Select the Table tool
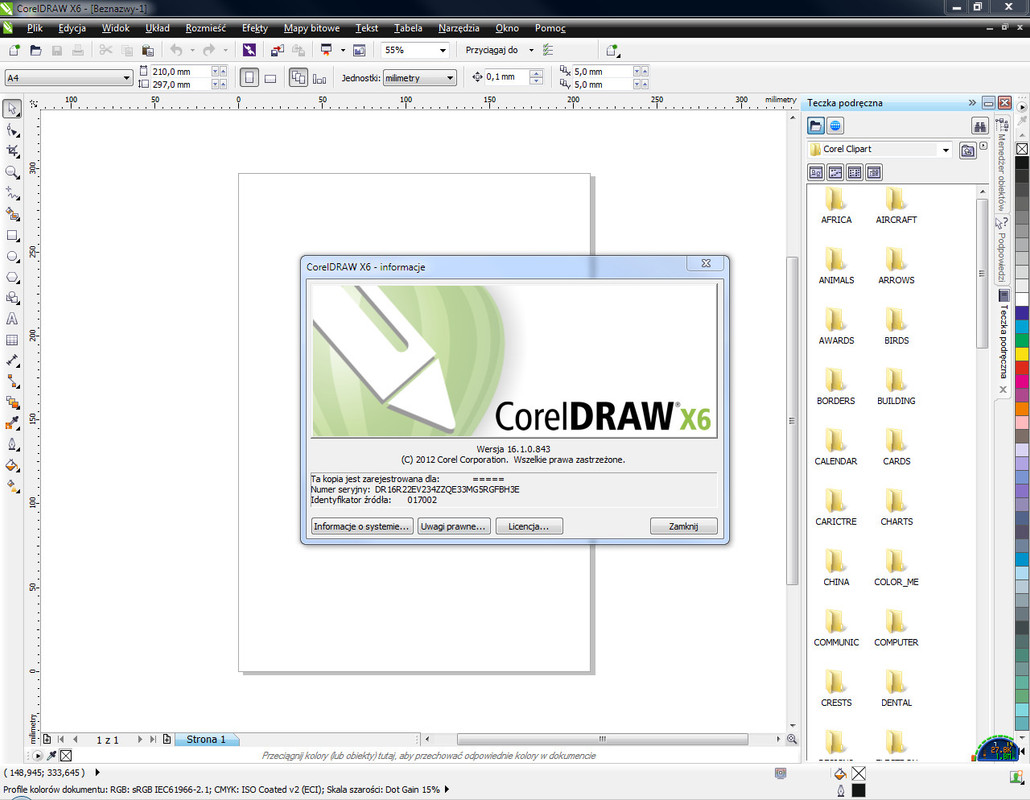 (x=12, y=340)
